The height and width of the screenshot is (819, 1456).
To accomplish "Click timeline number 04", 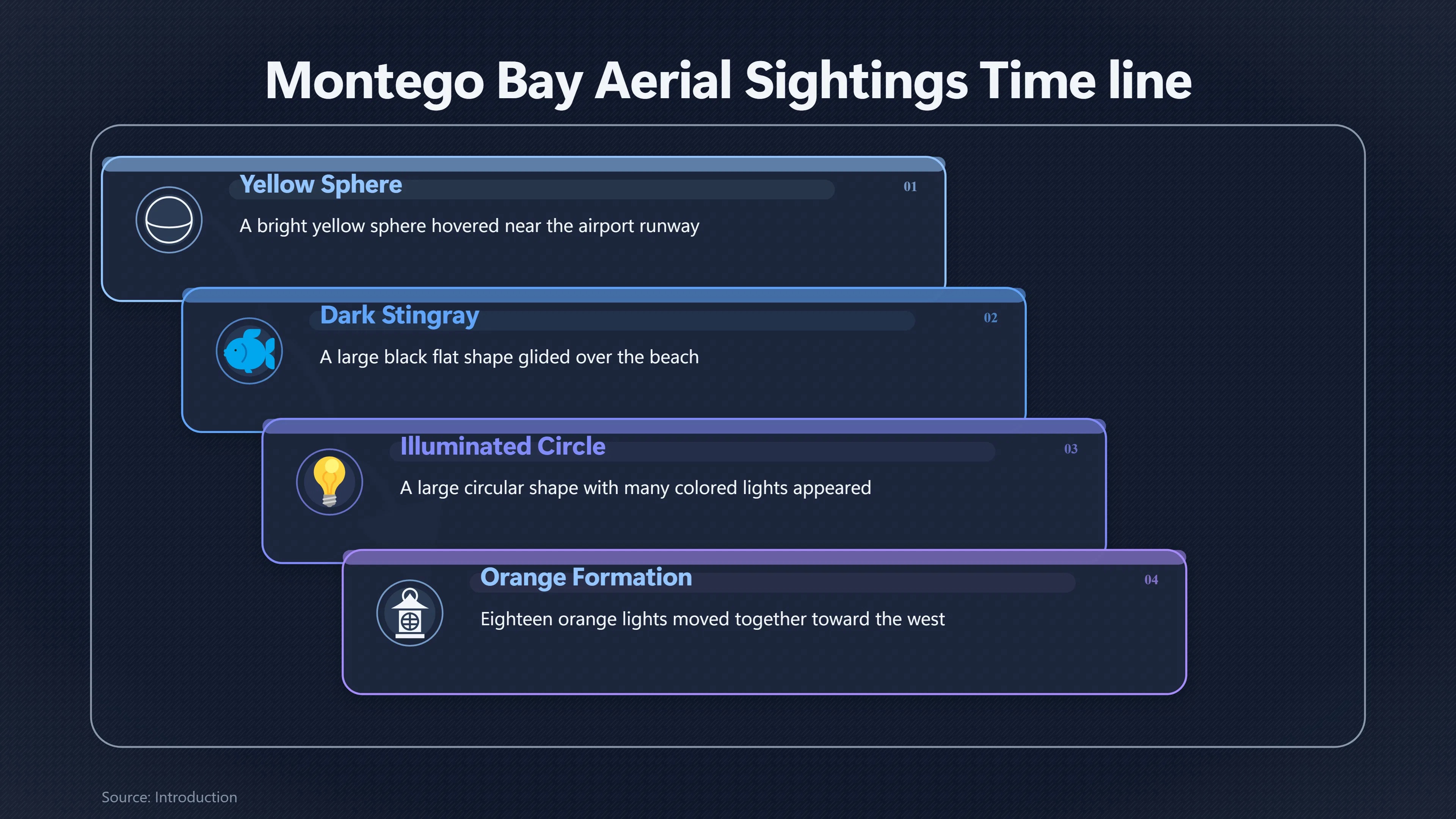I will 1151,580.
